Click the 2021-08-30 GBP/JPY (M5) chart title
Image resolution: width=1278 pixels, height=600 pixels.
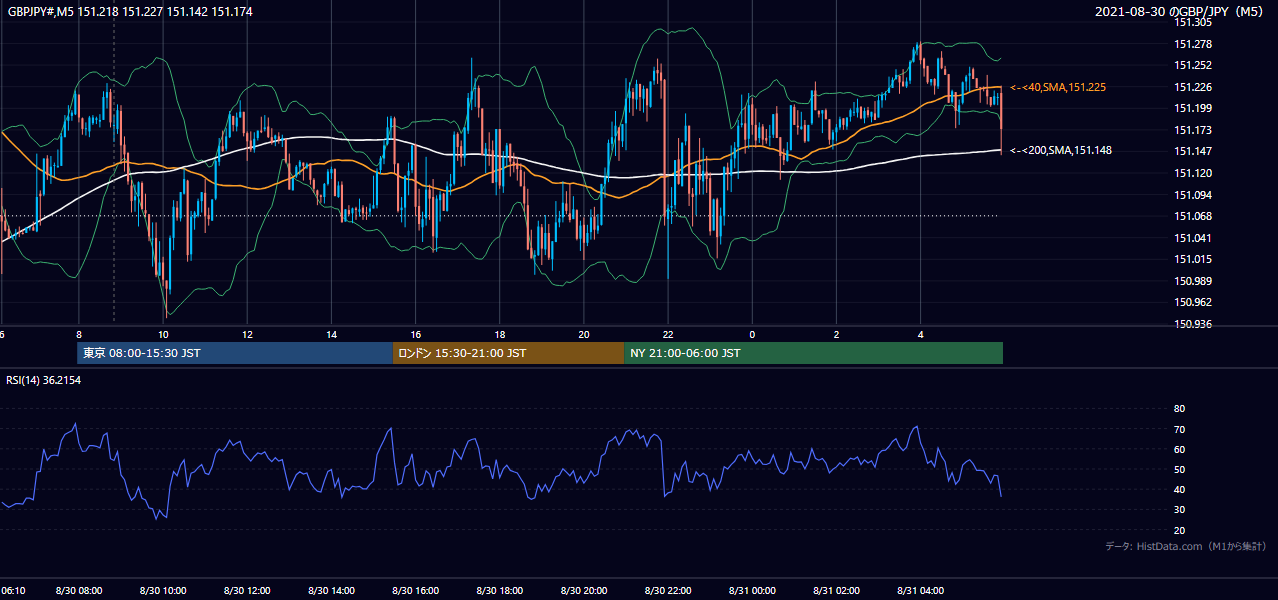click(1181, 11)
